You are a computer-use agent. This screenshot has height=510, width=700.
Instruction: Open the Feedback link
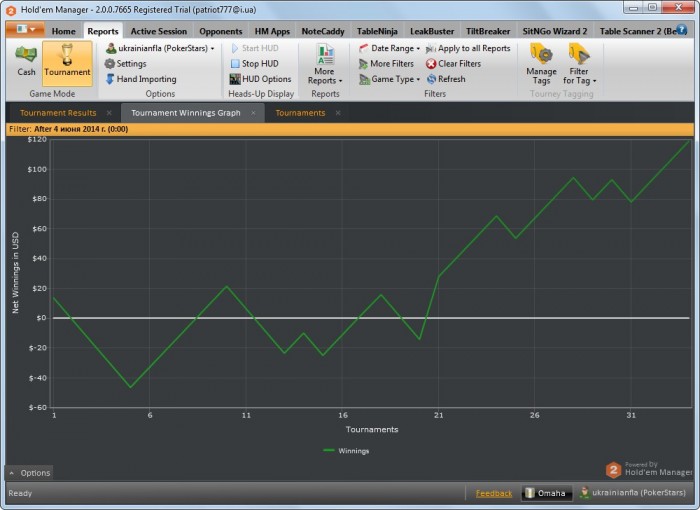coord(494,493)
